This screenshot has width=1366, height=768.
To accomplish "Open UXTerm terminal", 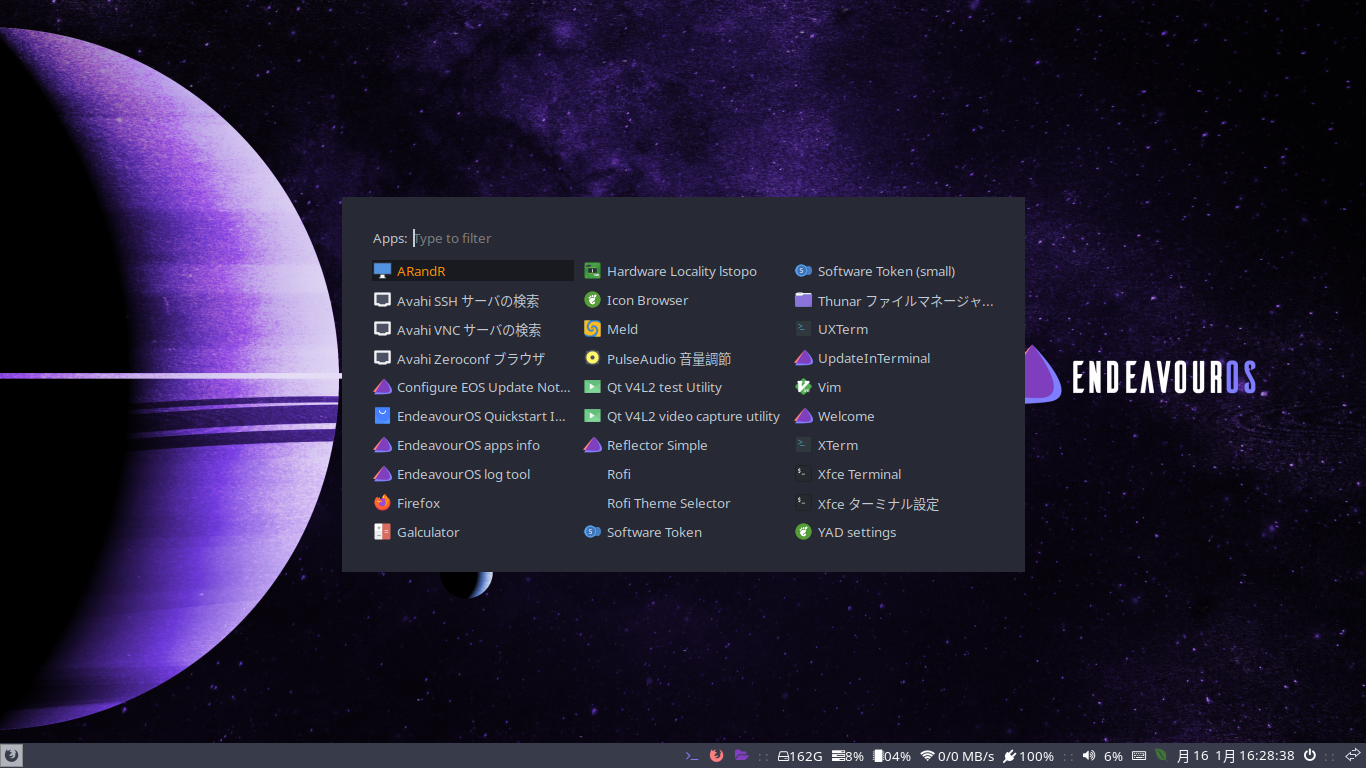I will pos(894,329).
